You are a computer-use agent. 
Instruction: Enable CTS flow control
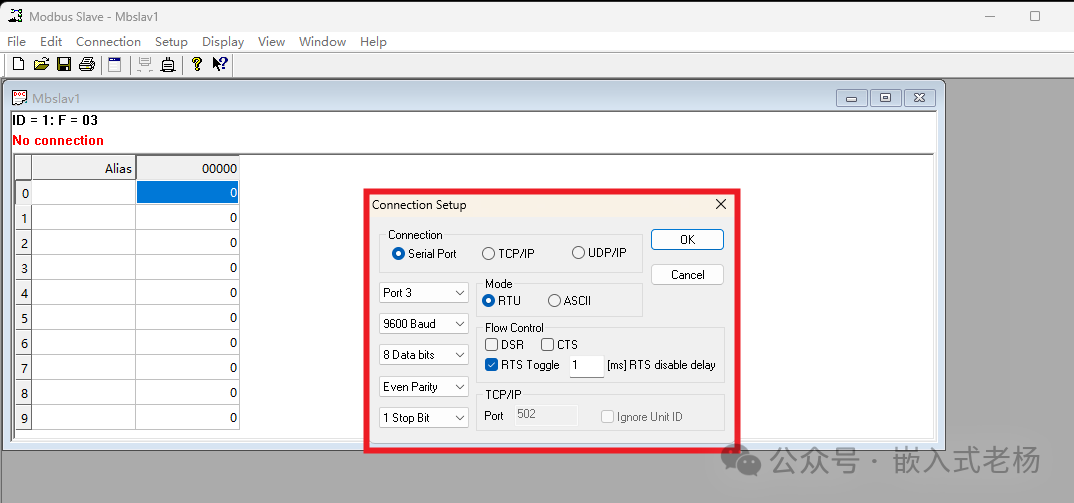click(x=559, y=345)
